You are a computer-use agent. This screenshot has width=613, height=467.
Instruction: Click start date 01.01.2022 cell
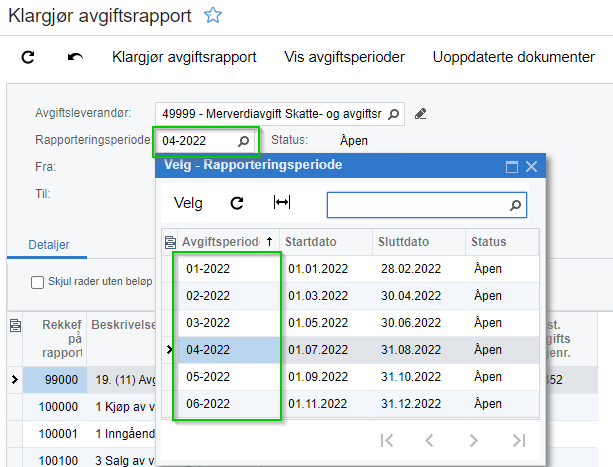[x=326, y=269]
